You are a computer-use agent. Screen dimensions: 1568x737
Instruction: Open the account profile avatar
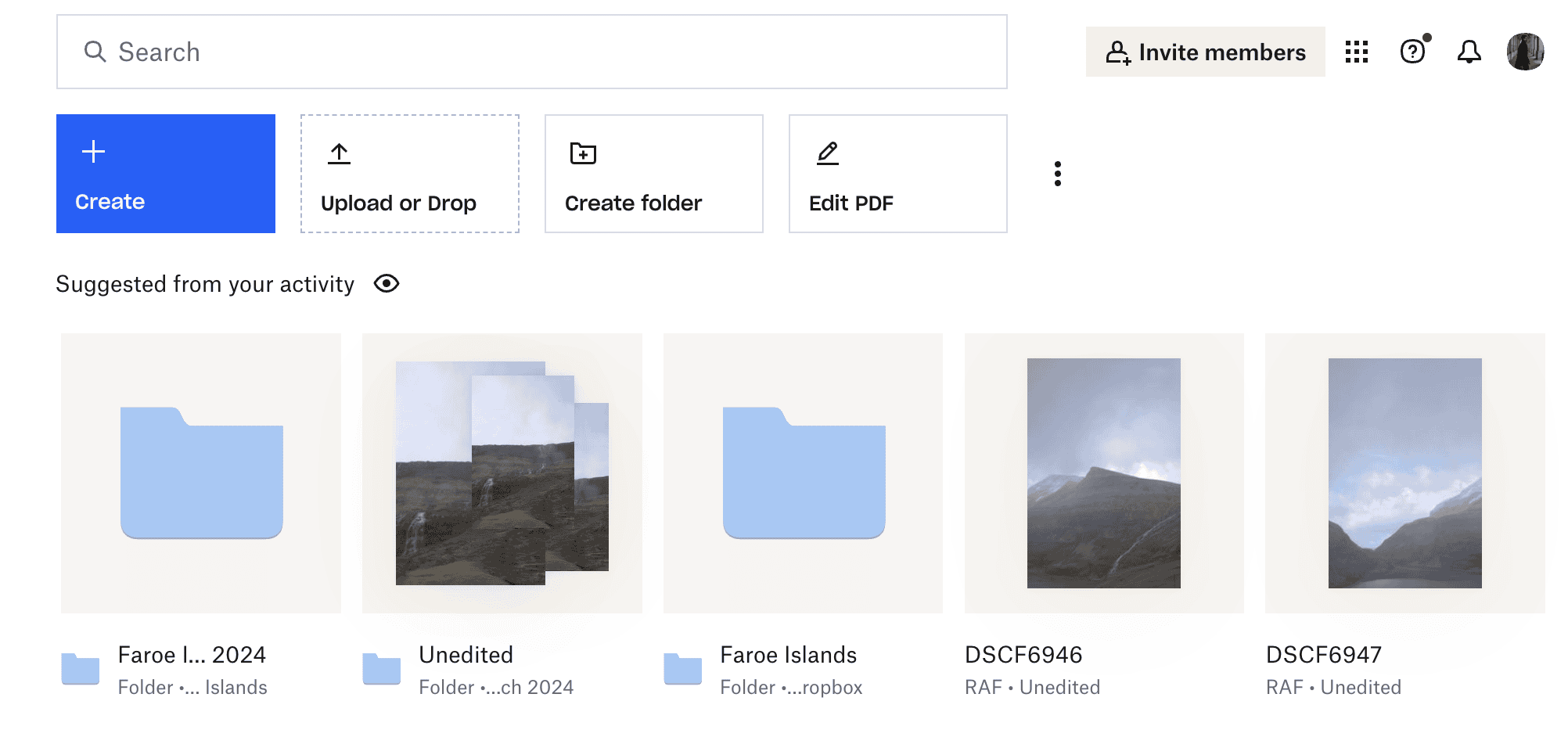click(1525, 52)
